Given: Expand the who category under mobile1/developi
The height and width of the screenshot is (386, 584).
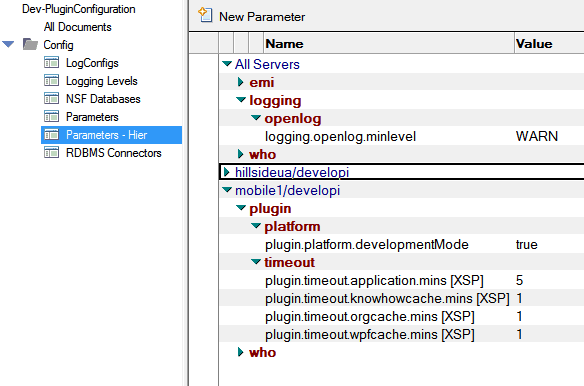Looking at the screenshot, I should pyautogui.click(x=241, y=352).
